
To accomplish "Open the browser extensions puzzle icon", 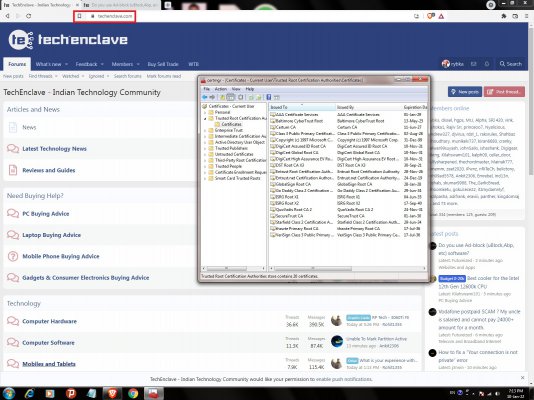I will 504,16.
